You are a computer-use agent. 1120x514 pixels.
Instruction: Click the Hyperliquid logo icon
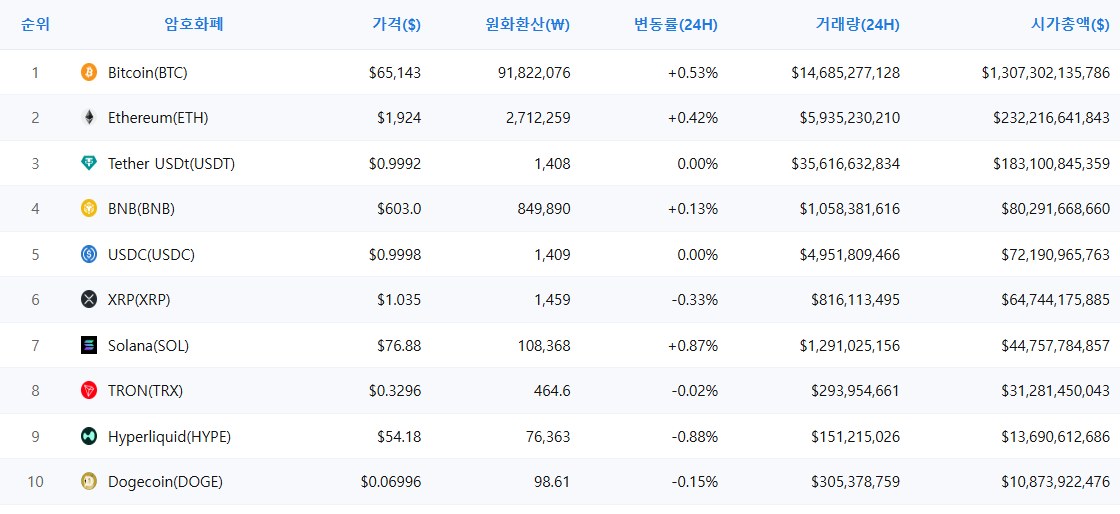(x=89, y=436)
